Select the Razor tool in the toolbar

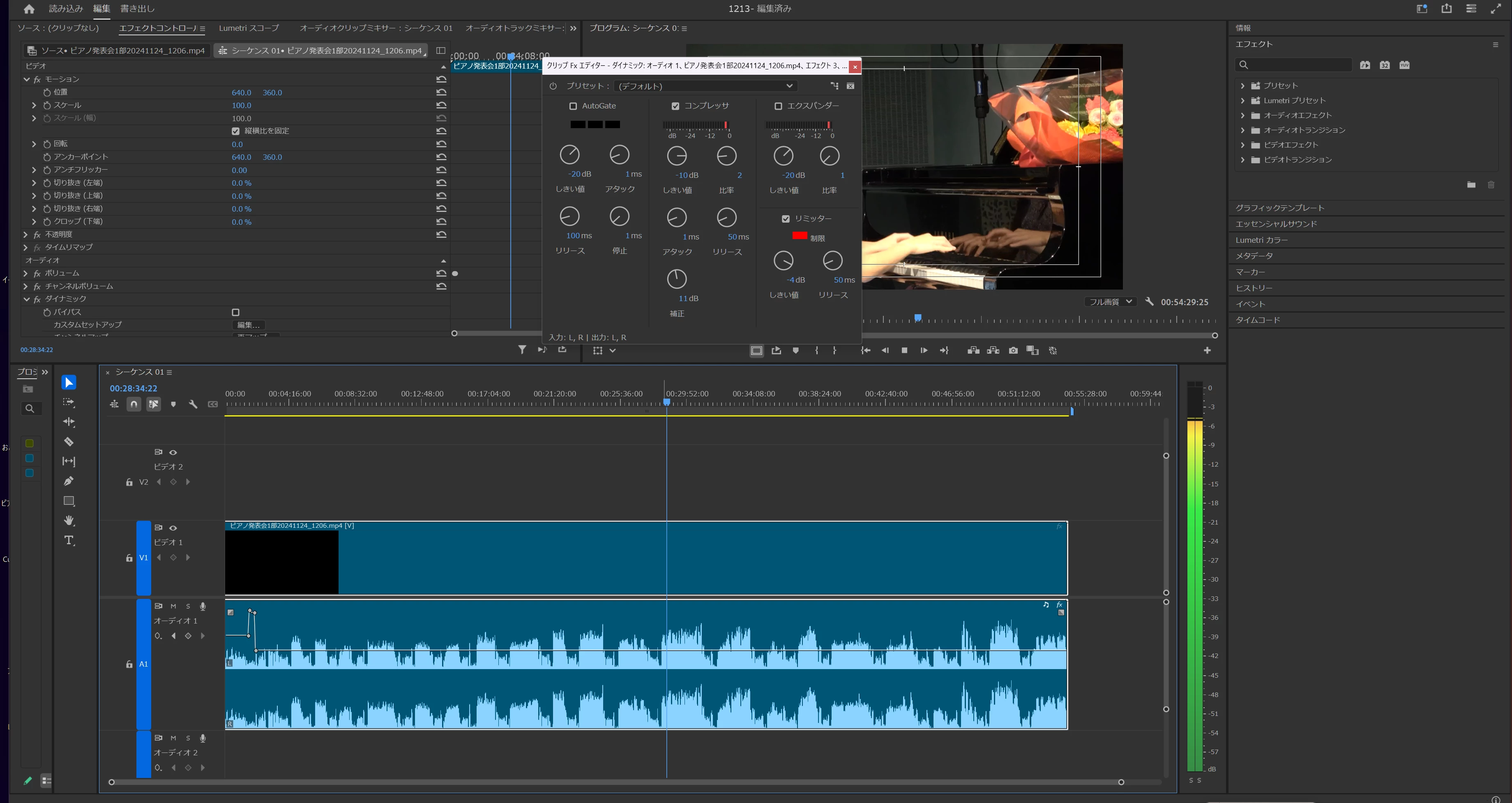tap(69, 442)
